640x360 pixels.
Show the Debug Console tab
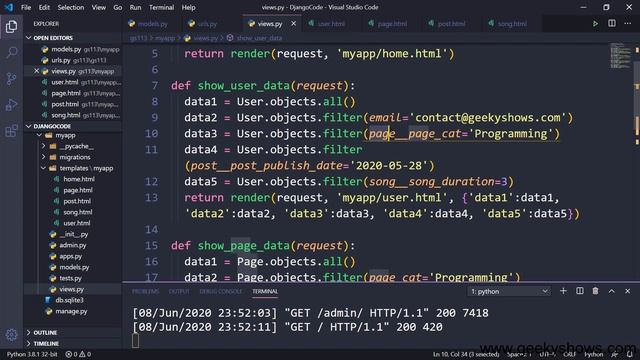click(221, 291)
